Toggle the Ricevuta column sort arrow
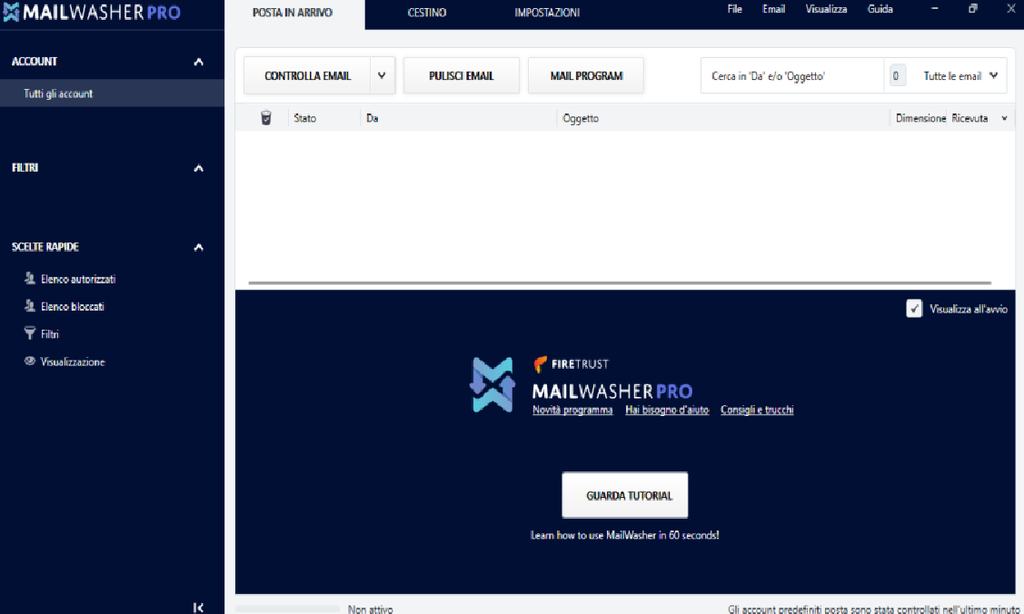This screenshot has width=1024, height=614. [1004, 118]
